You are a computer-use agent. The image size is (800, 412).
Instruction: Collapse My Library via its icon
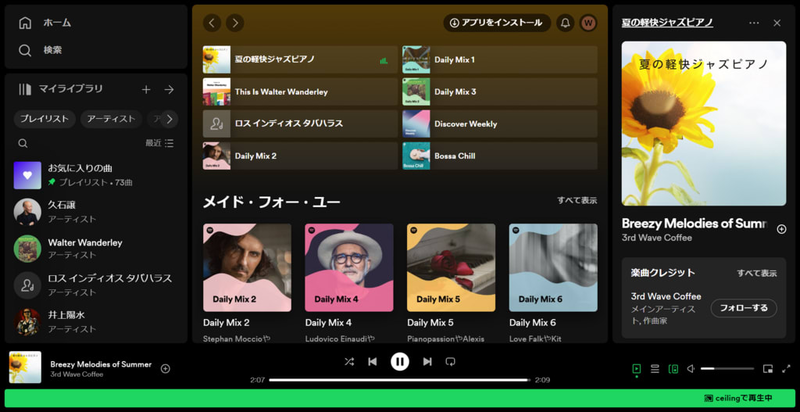pyautogui.click(x=25, y=89)
